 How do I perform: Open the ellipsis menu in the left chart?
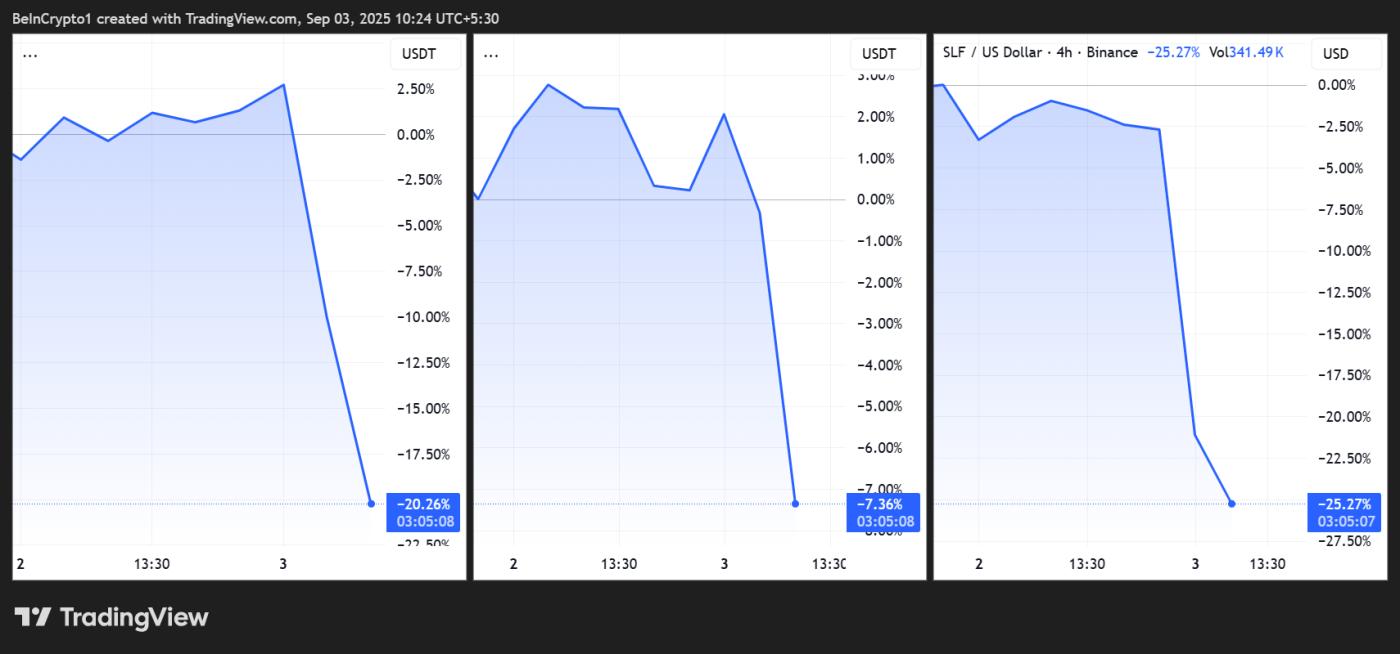coord(30,54)
